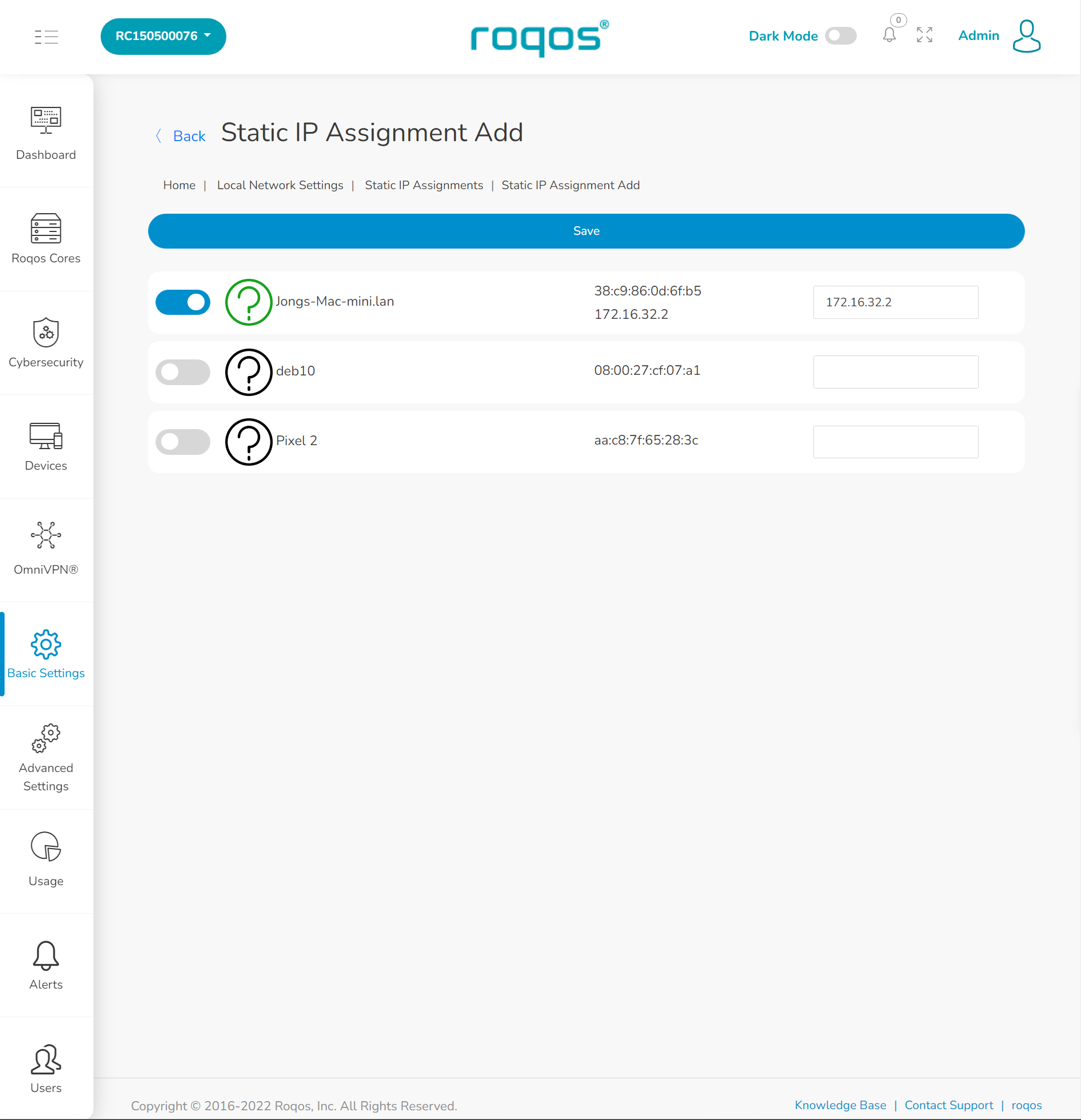Open OmniVPN in the sidebar
1081x1120 pixels.
point(46,549)
